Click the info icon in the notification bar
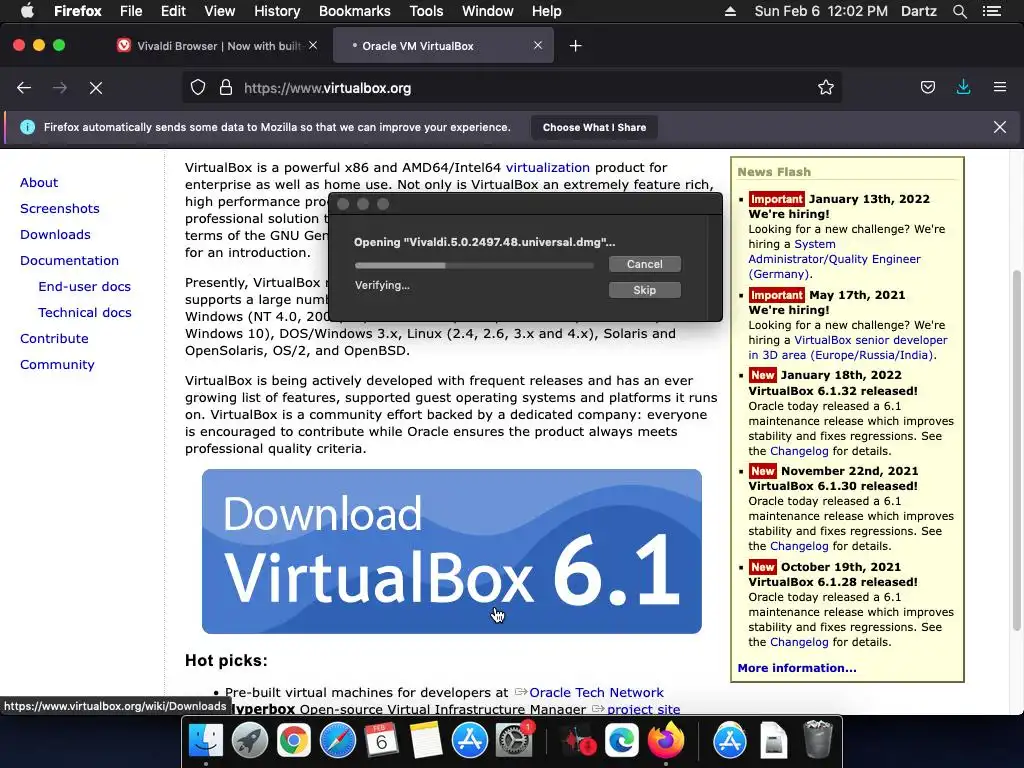 [x=27, y=127]
